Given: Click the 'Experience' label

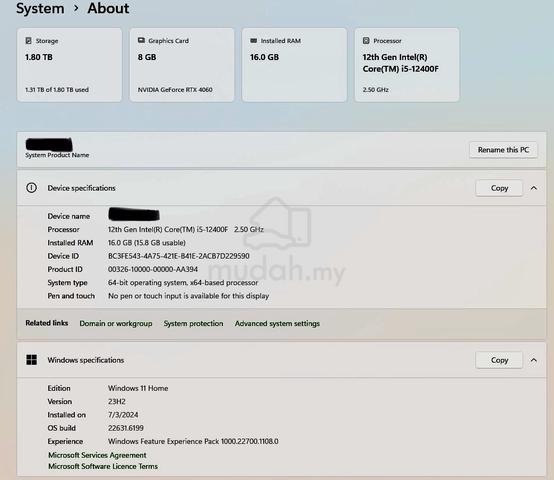Looking at the screenshot, I should (65, 442).
